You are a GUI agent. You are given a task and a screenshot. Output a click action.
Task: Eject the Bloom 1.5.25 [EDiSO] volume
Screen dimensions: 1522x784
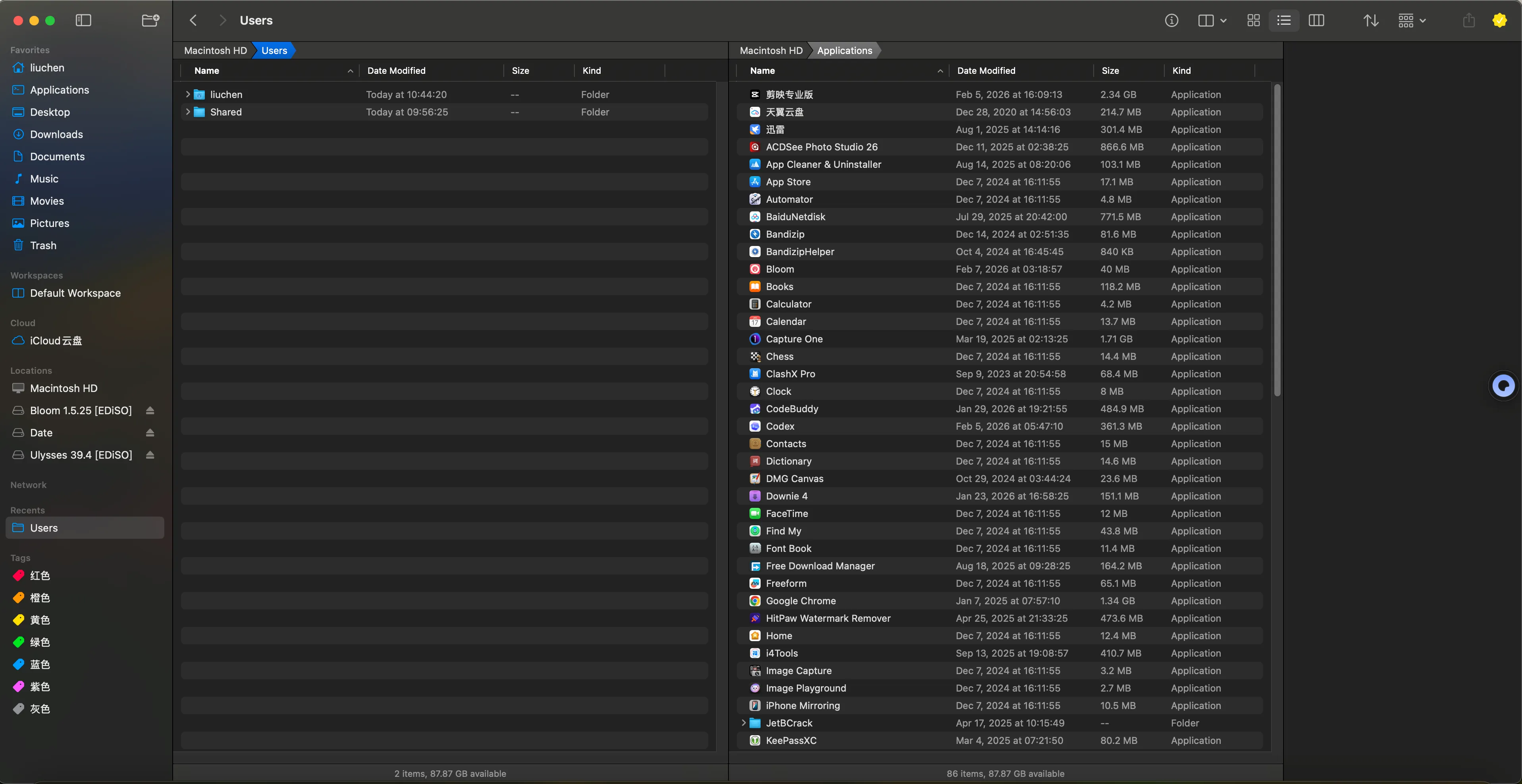(150, 410)
